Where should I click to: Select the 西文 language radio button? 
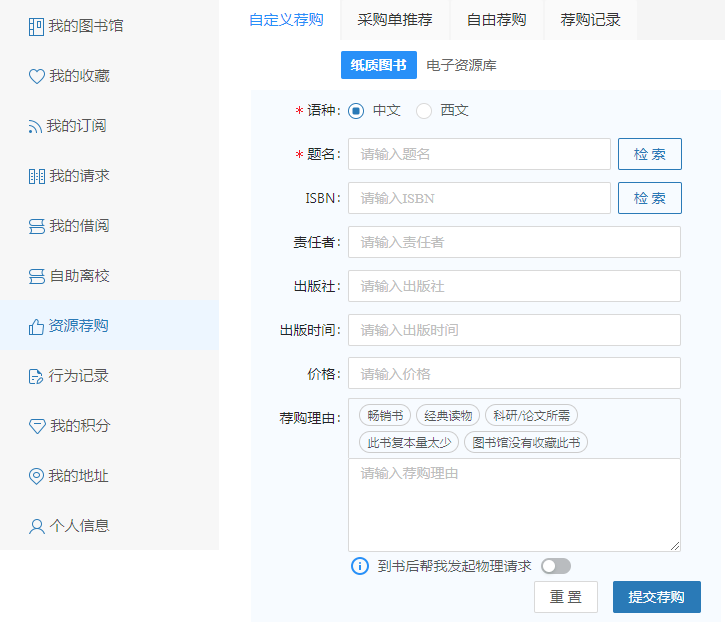pyautogui.click(x=424, y=111)
